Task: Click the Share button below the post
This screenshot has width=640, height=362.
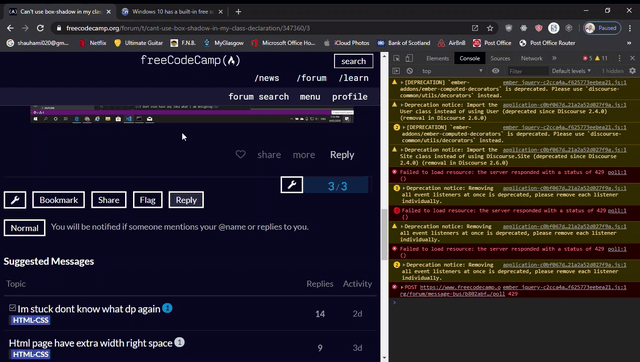Action: pos(109,200)
